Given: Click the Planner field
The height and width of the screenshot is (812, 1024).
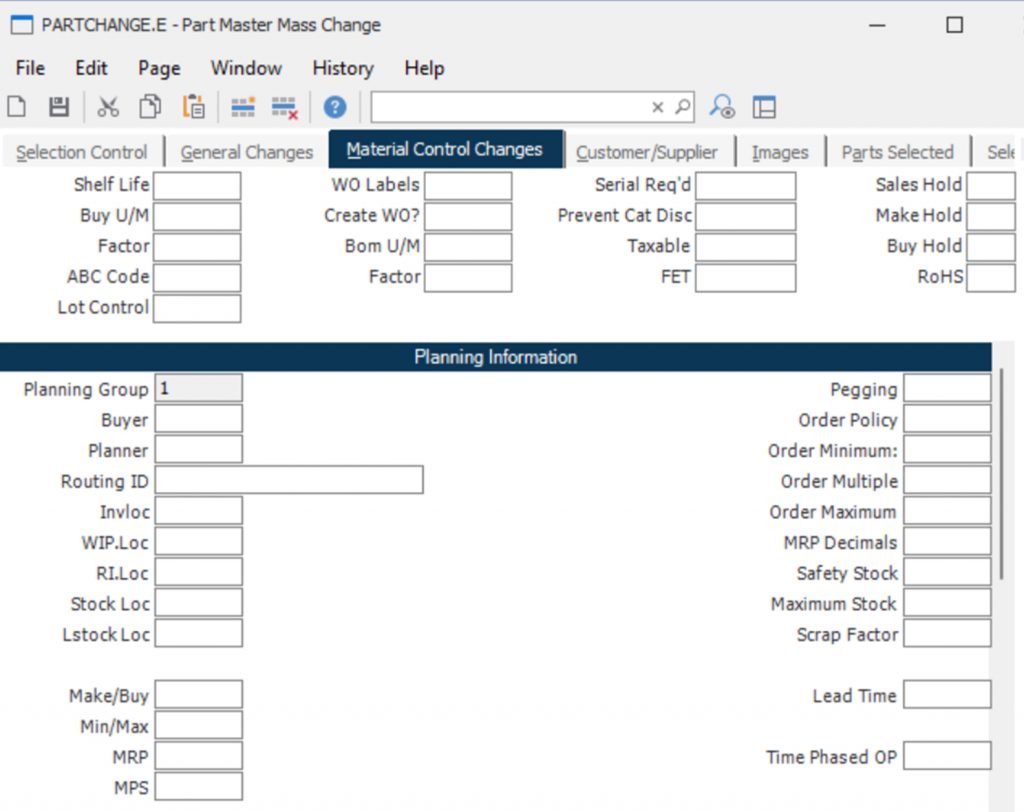Looking at the screenshot, I should click(199, 449).
